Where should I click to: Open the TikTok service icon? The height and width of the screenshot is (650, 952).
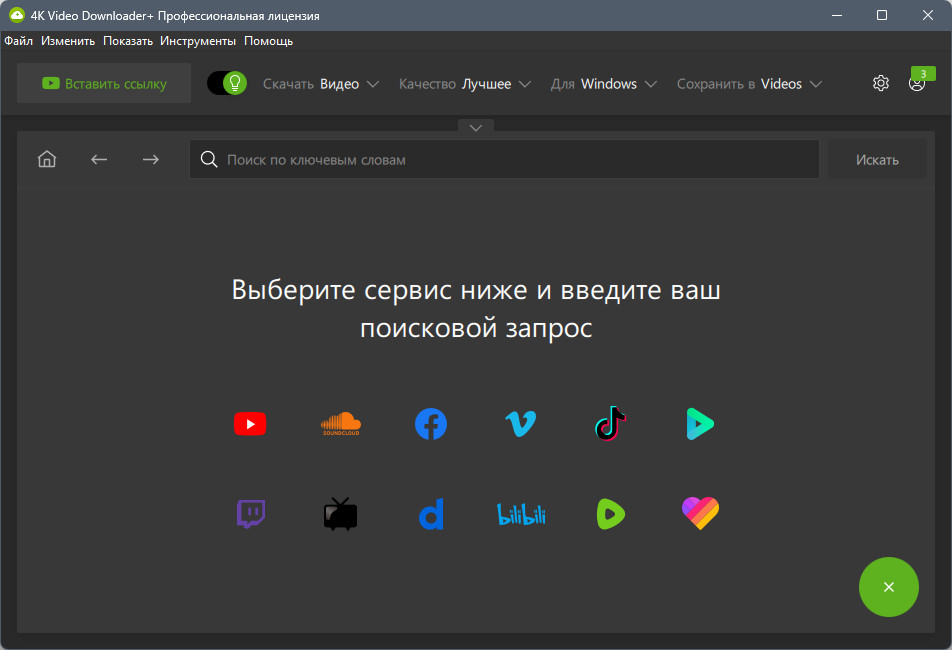pos(610,425)
